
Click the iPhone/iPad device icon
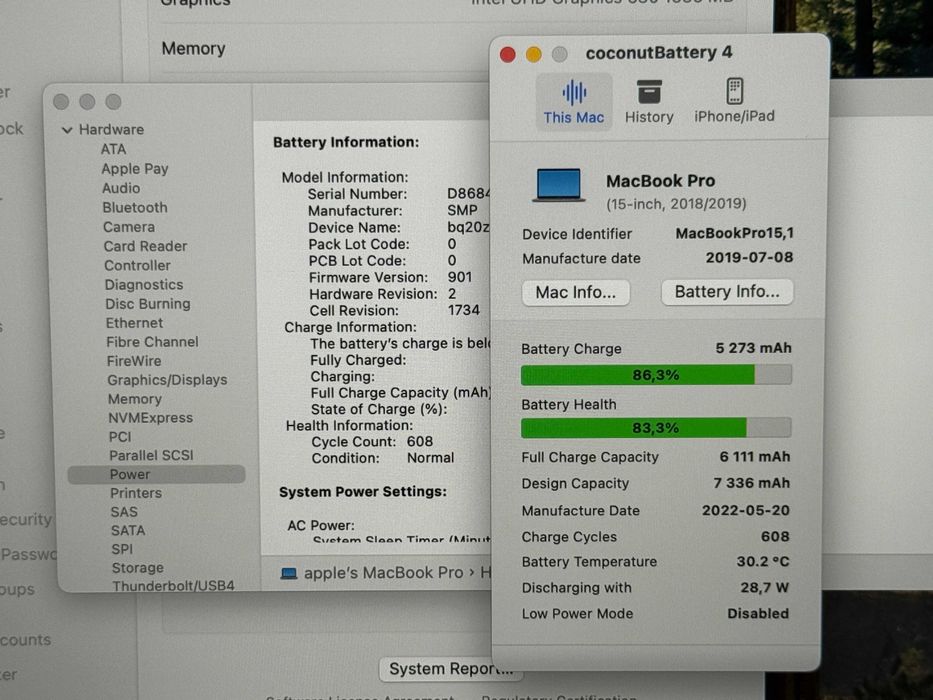pos(735,92)
